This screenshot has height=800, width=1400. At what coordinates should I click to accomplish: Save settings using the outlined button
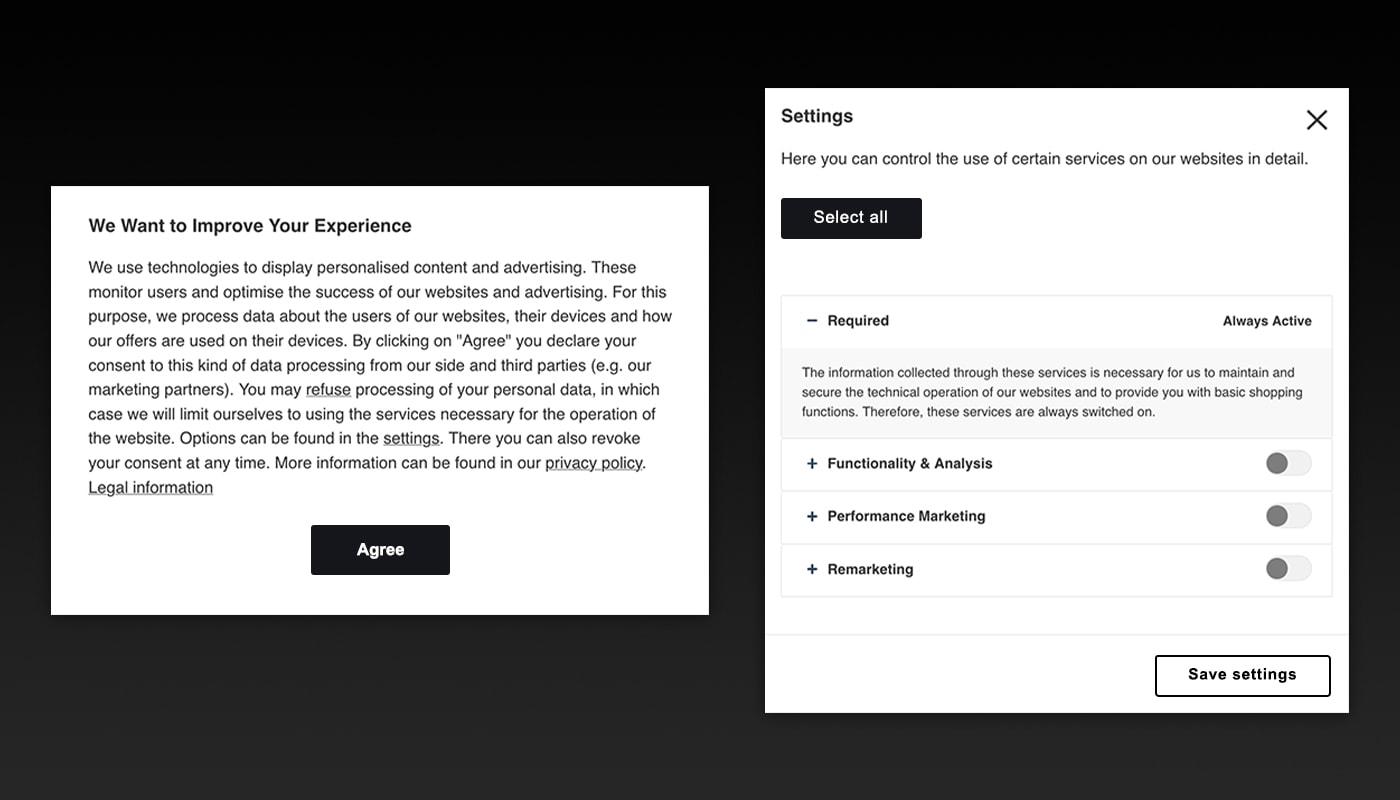[1242, 675]
